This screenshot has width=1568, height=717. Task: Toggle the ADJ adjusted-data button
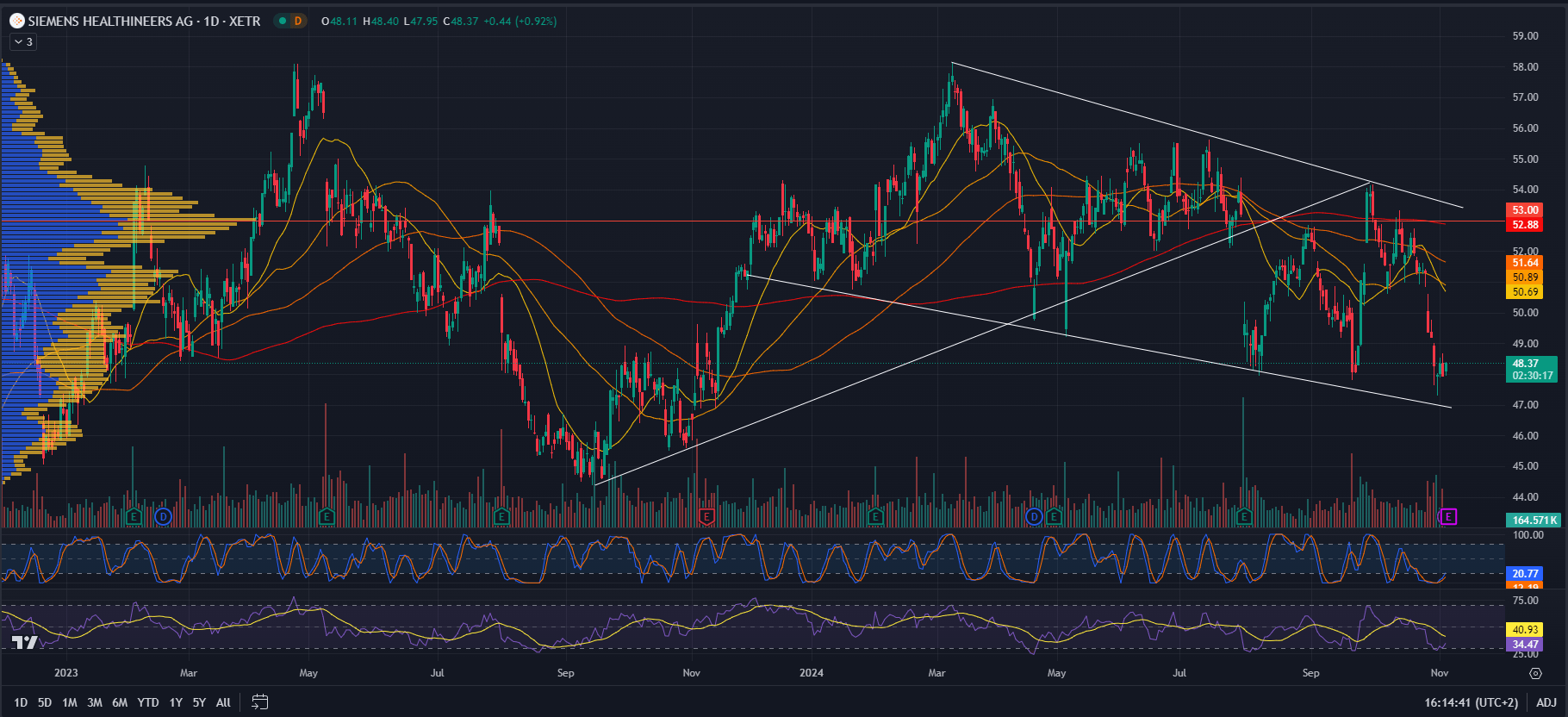click(x=1546, y=702)
